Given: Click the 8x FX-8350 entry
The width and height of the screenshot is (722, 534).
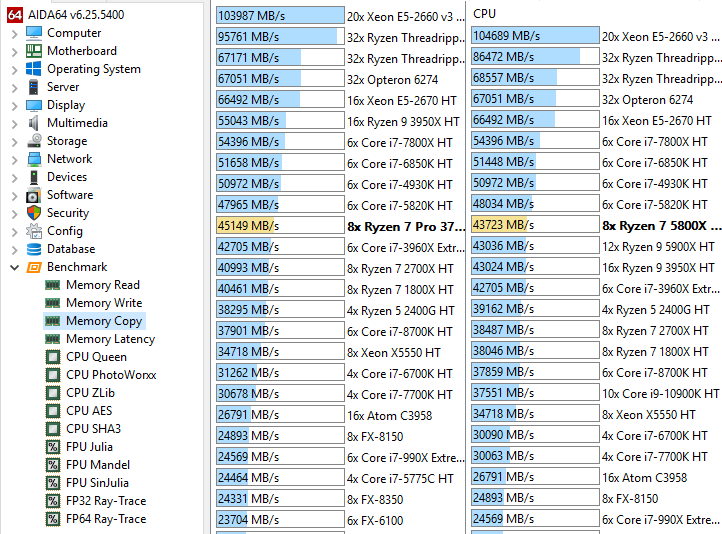Looking at the screenshot, I should click(x=375, y=499).
